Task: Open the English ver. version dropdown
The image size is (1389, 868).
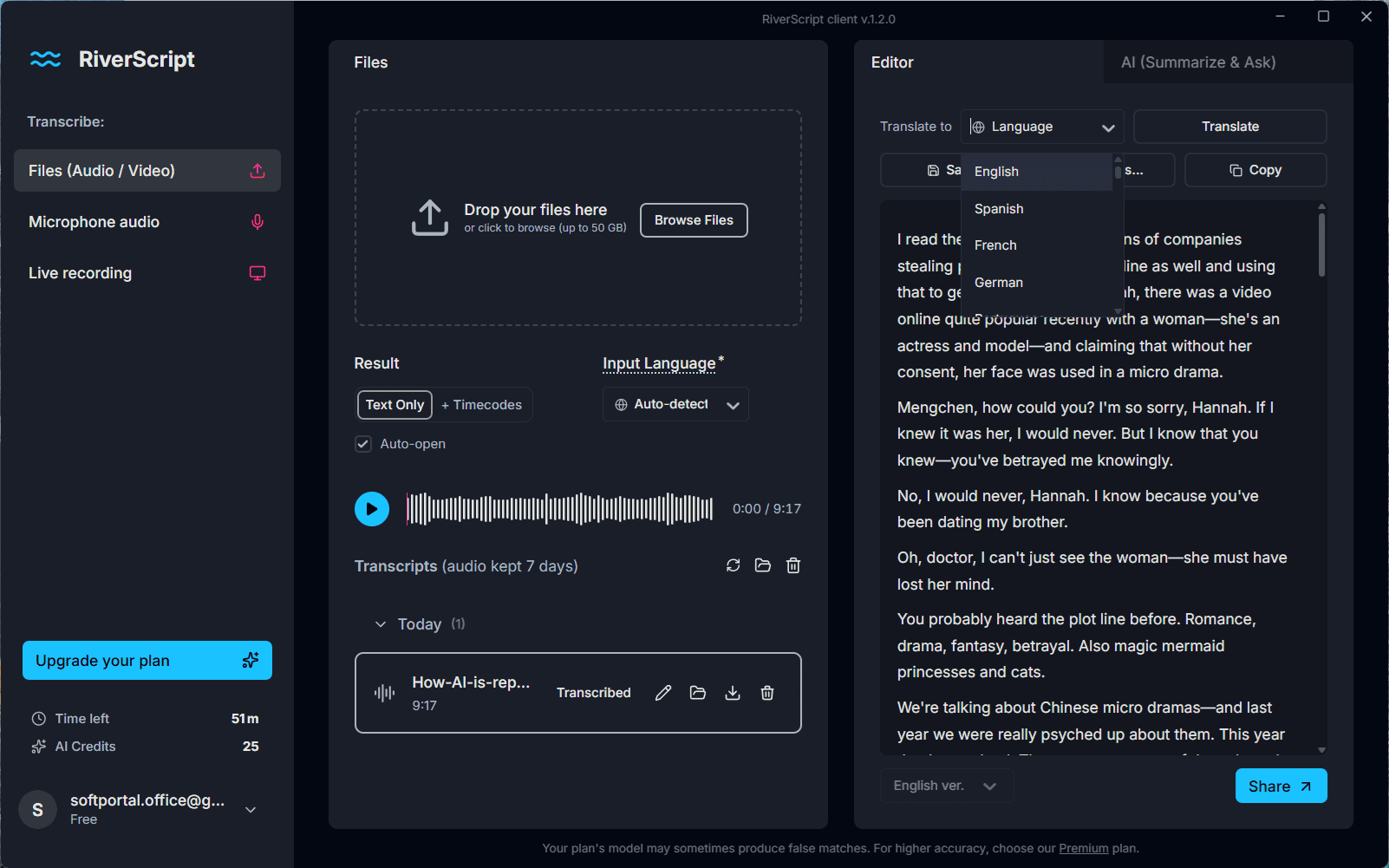Action: pyautogui.click(x=946, y=786)
